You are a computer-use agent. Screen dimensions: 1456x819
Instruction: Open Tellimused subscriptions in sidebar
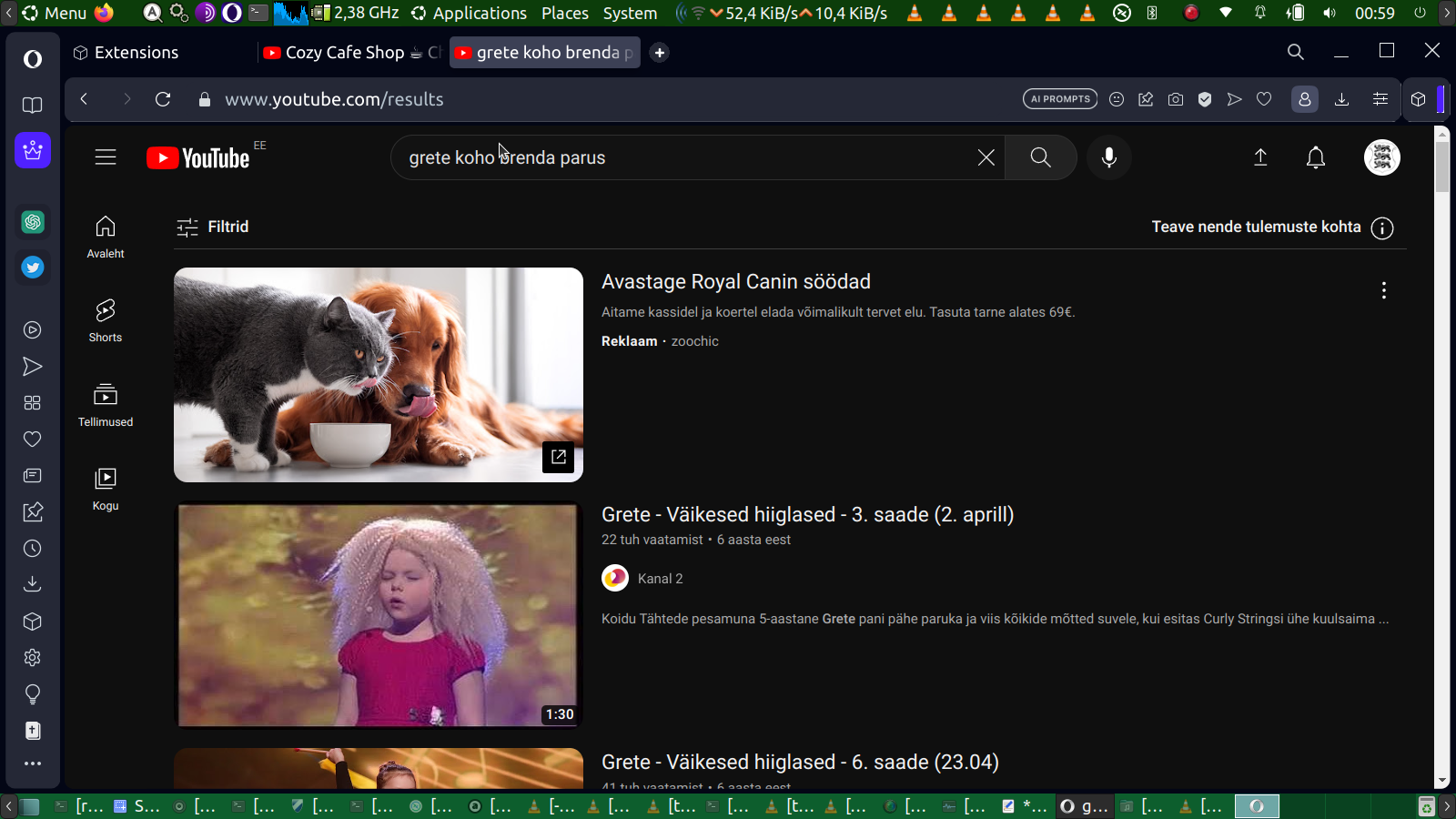(106, 405)
